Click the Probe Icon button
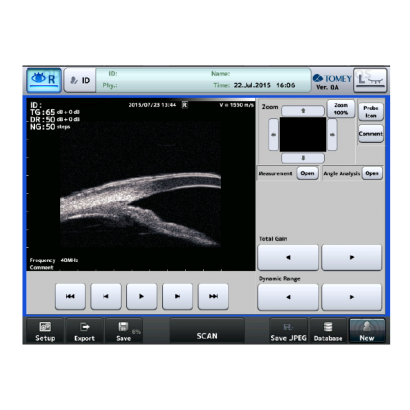This screenshot has height=410, width=410. pos(371,112)
